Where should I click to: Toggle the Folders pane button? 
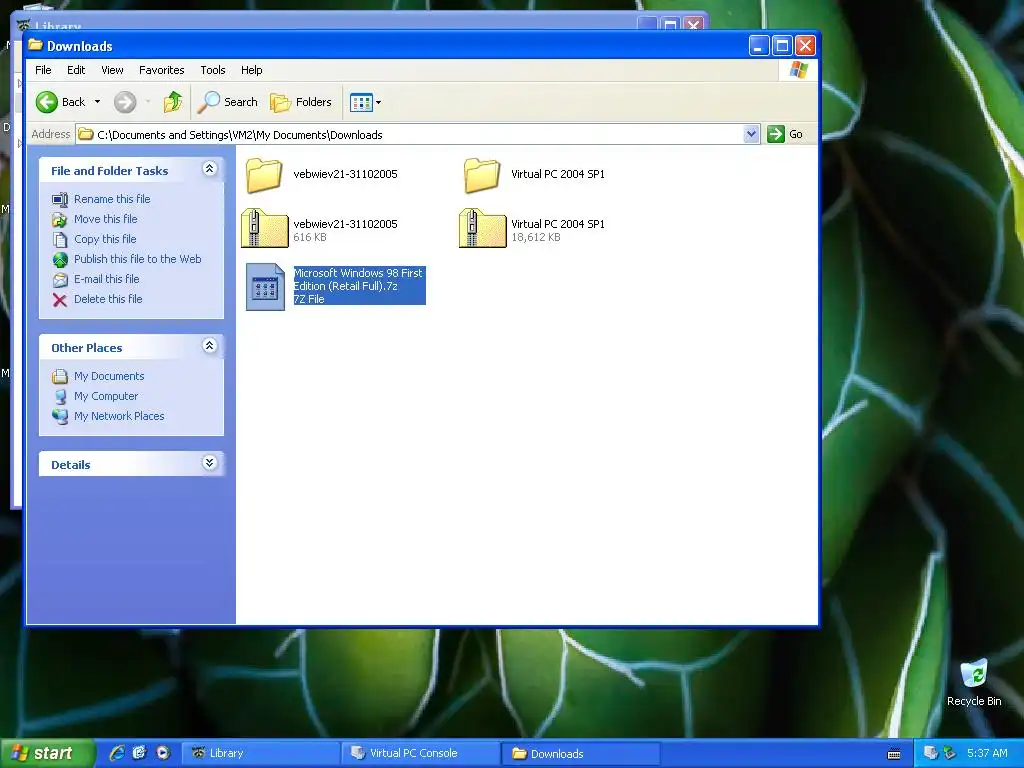301,102
